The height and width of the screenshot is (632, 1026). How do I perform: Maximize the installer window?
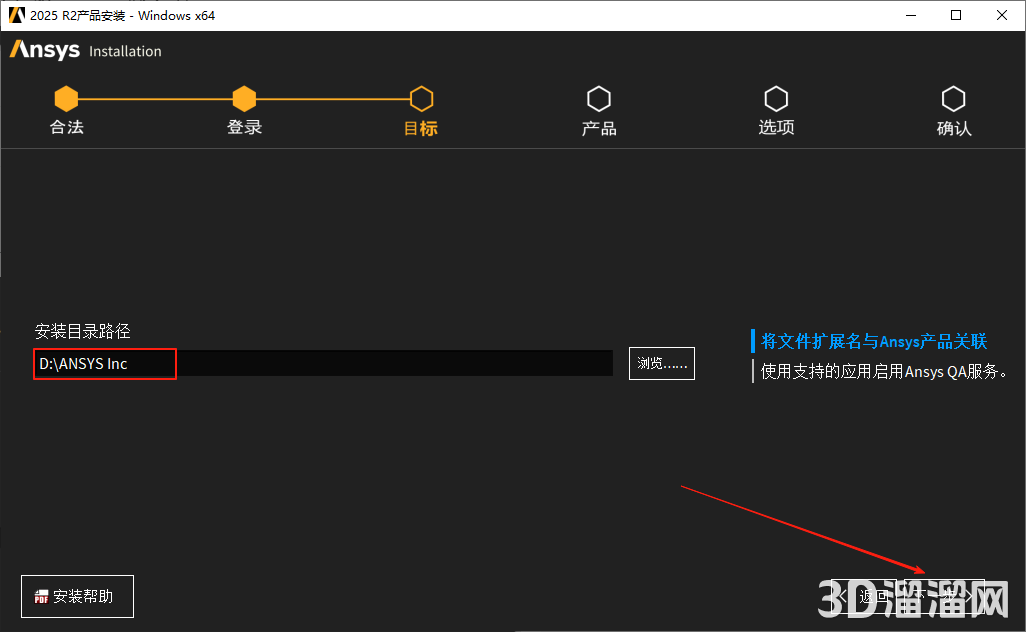[x=956, y=15]
